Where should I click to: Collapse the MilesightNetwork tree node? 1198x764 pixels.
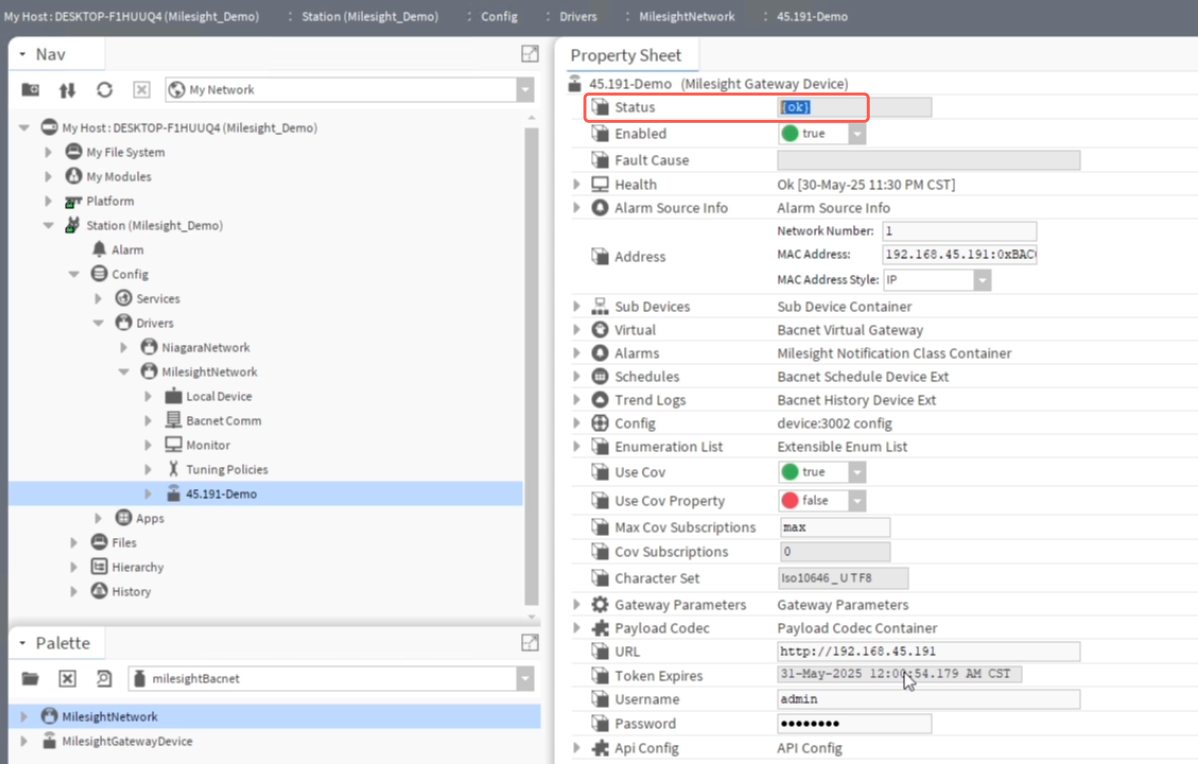tap(123, 372)
